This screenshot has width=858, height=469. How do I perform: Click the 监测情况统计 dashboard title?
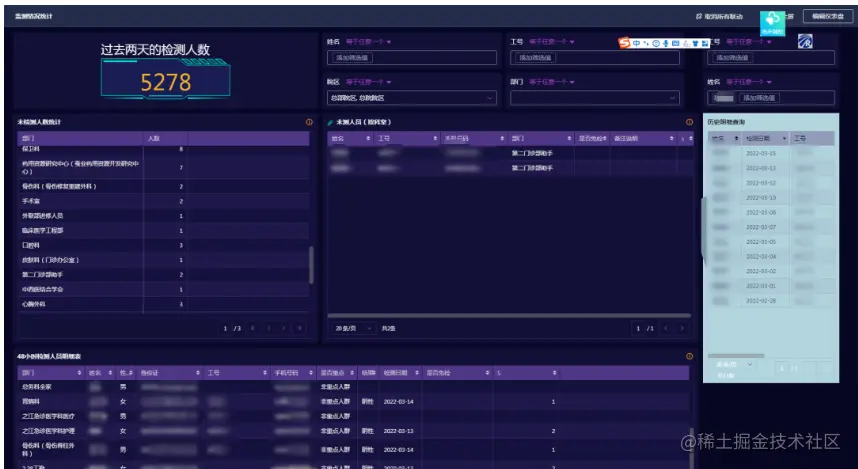(34, 16)
